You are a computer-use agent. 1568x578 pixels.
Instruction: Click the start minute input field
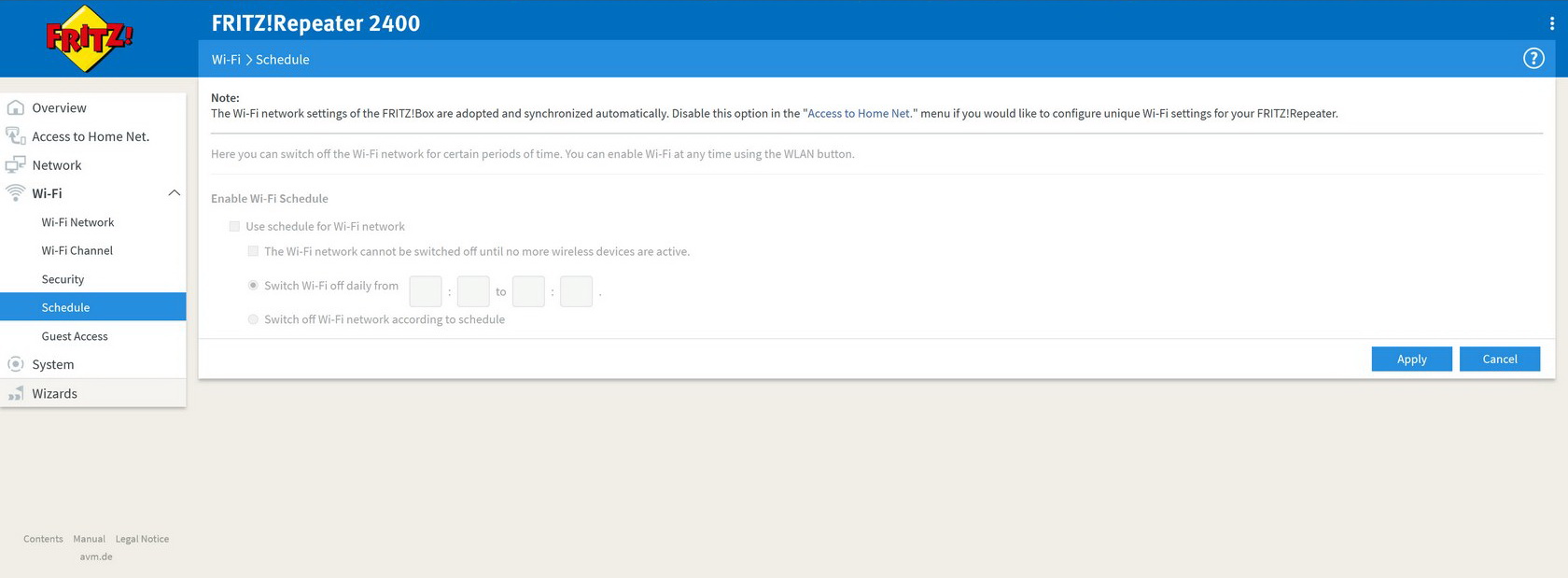[x=473, y=291]
